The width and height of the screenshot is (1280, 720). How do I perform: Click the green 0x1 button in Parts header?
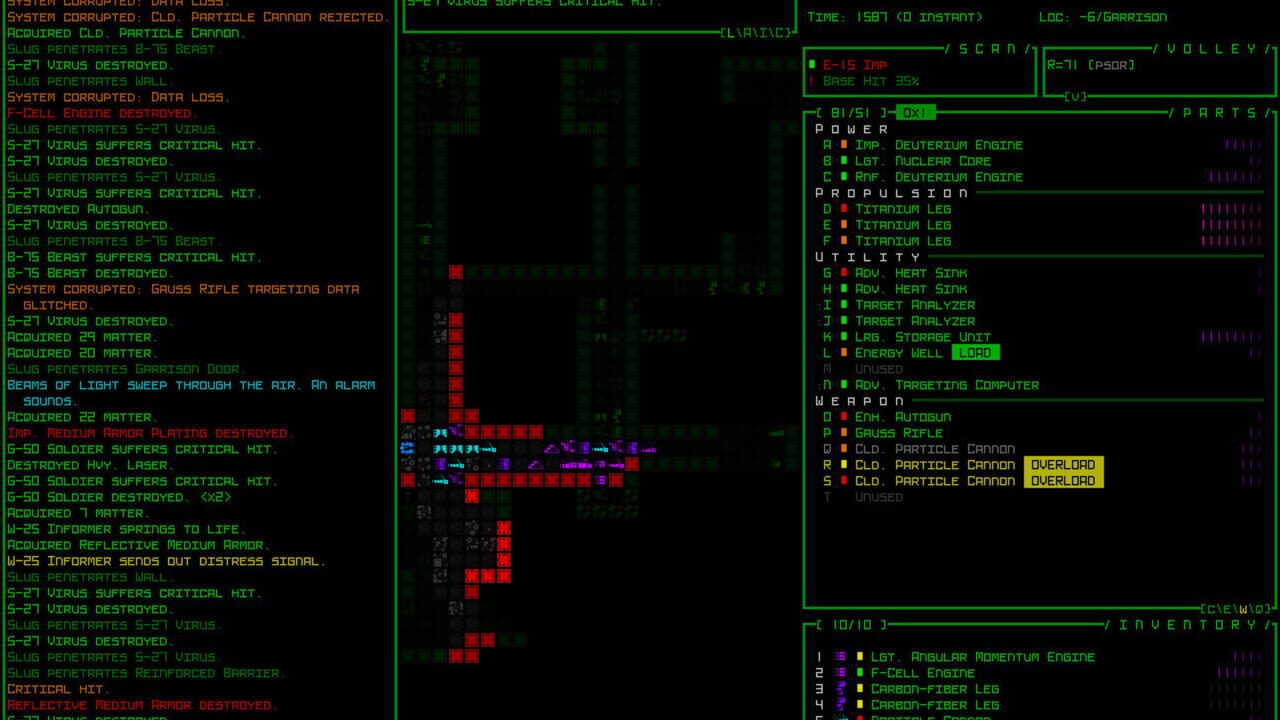coord(915,113)
